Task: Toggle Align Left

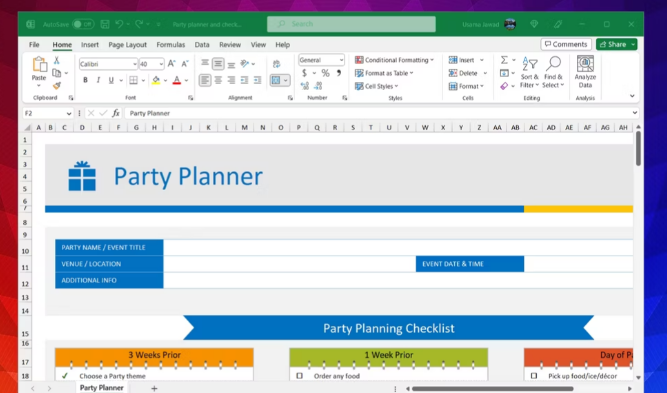Action: pyautogui.click(x=205, y=80)
